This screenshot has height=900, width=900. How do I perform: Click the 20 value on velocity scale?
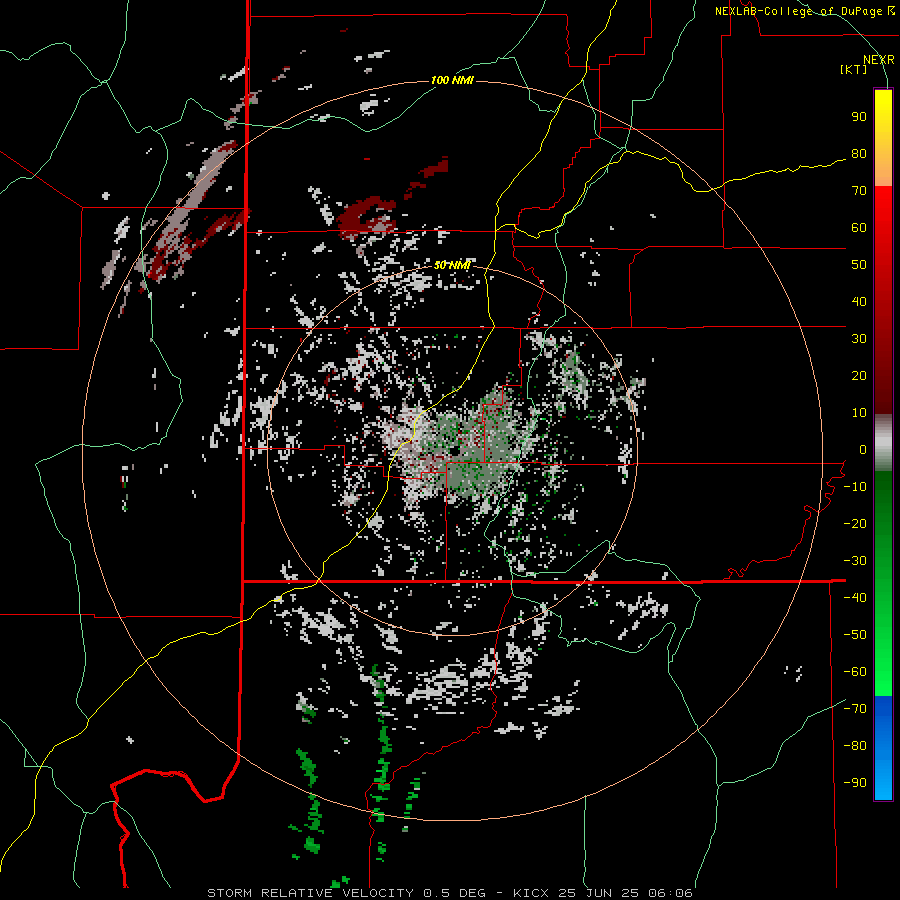859,376
